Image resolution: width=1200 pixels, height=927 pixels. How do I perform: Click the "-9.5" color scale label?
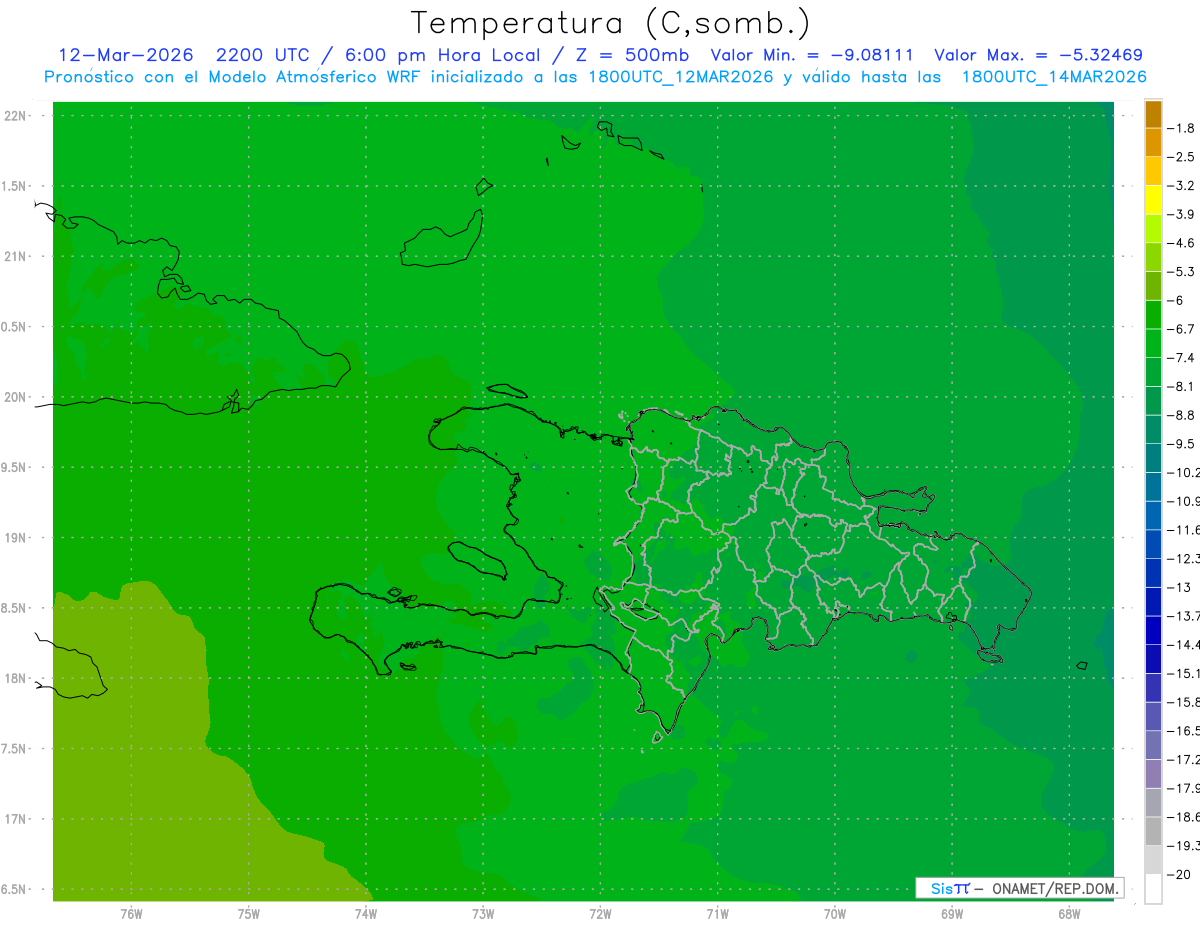point(1181,443)
